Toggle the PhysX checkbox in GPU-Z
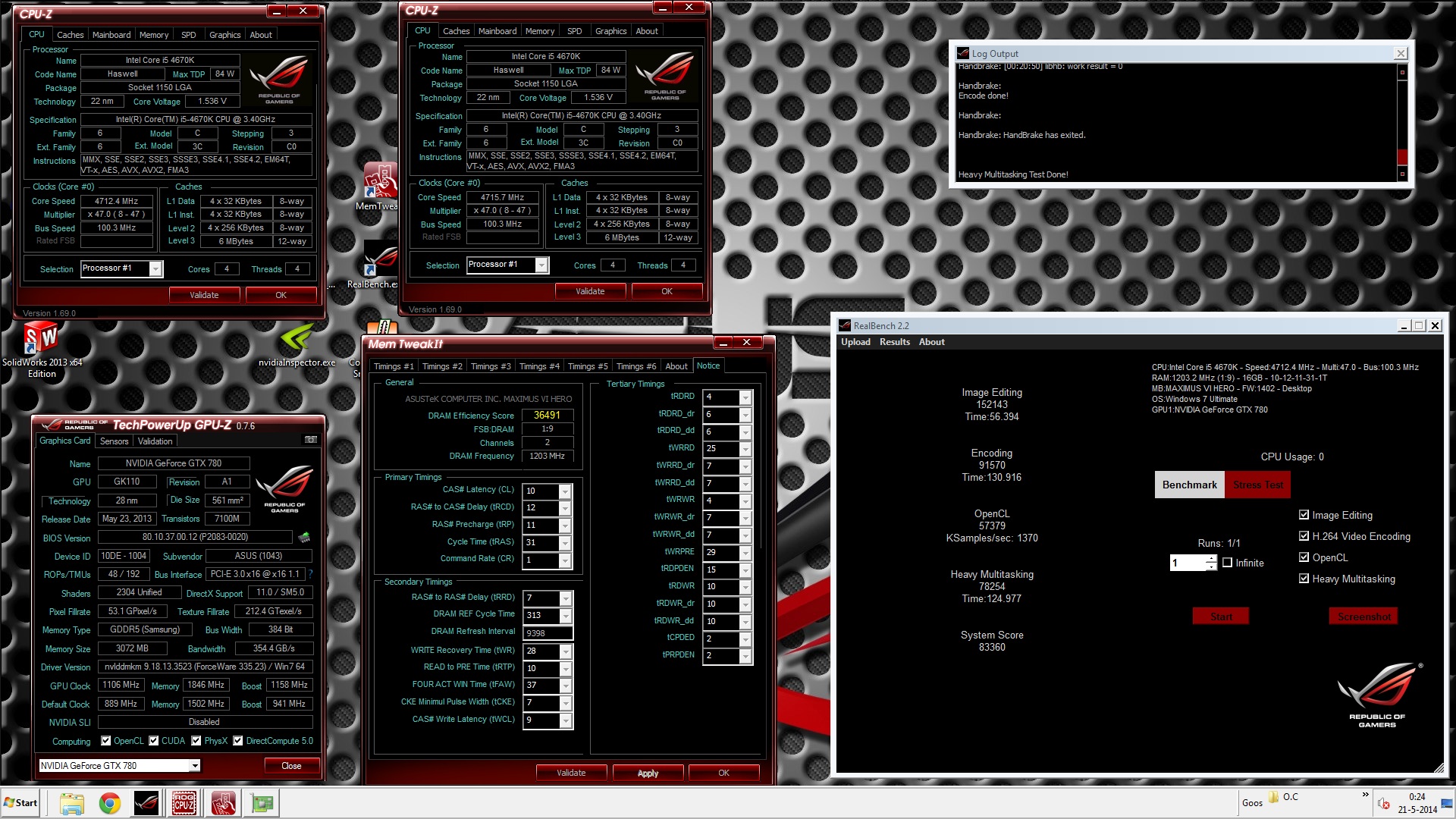This screenshot has height=819, width=1456. tap(196, 741)
